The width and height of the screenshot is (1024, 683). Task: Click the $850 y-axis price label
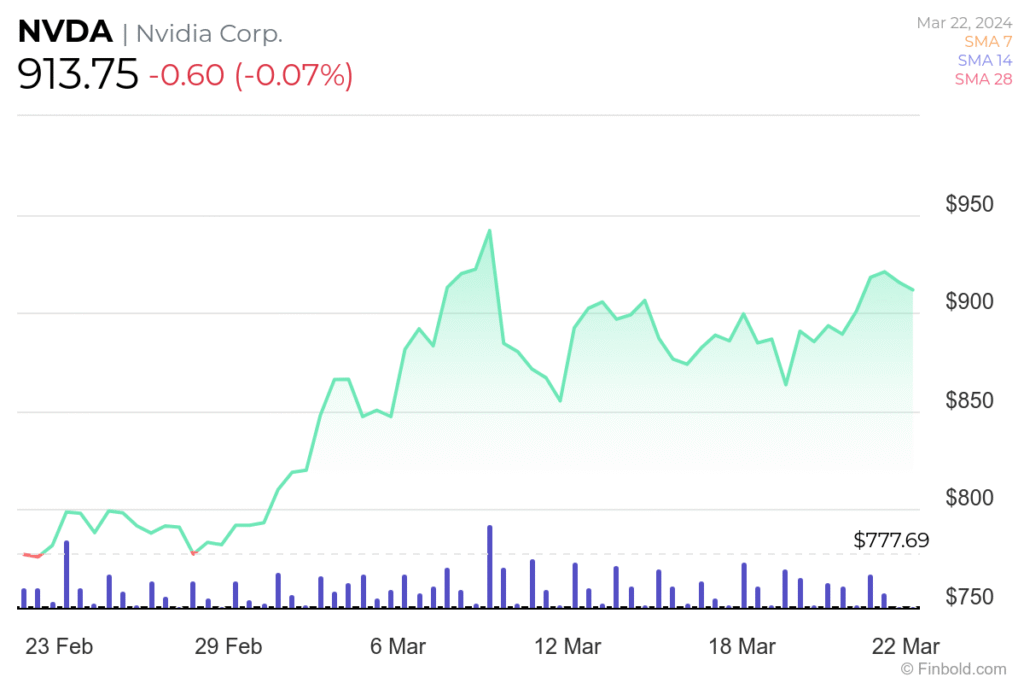tap(971, 401)
